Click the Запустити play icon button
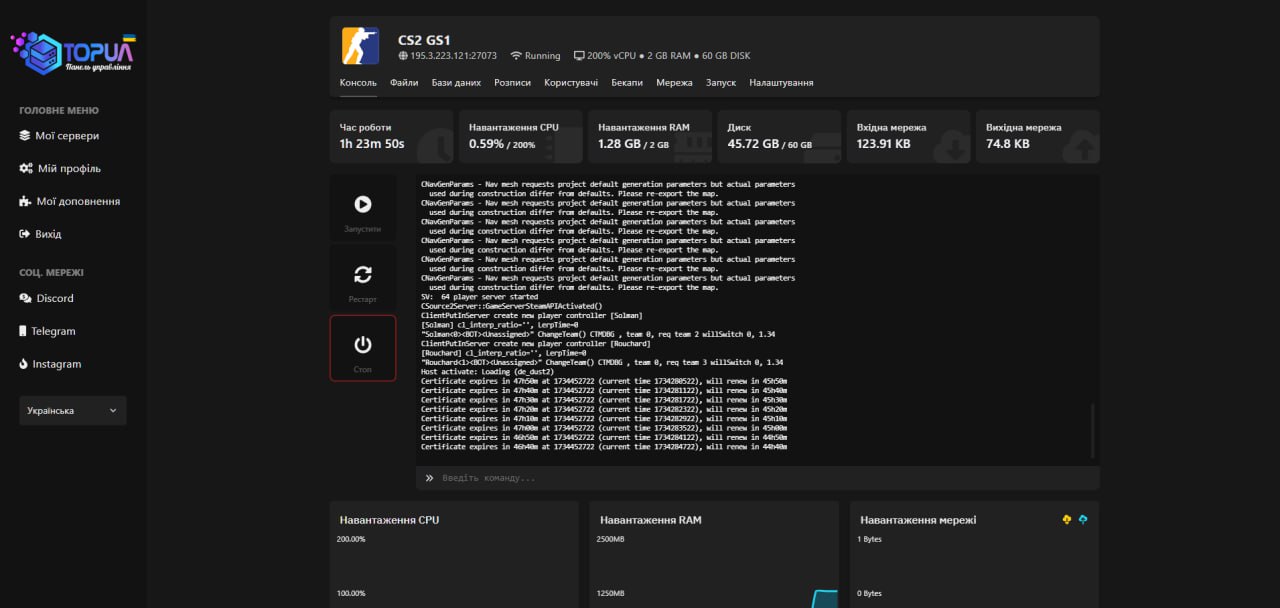1280x608 pixels. [362, 210]
